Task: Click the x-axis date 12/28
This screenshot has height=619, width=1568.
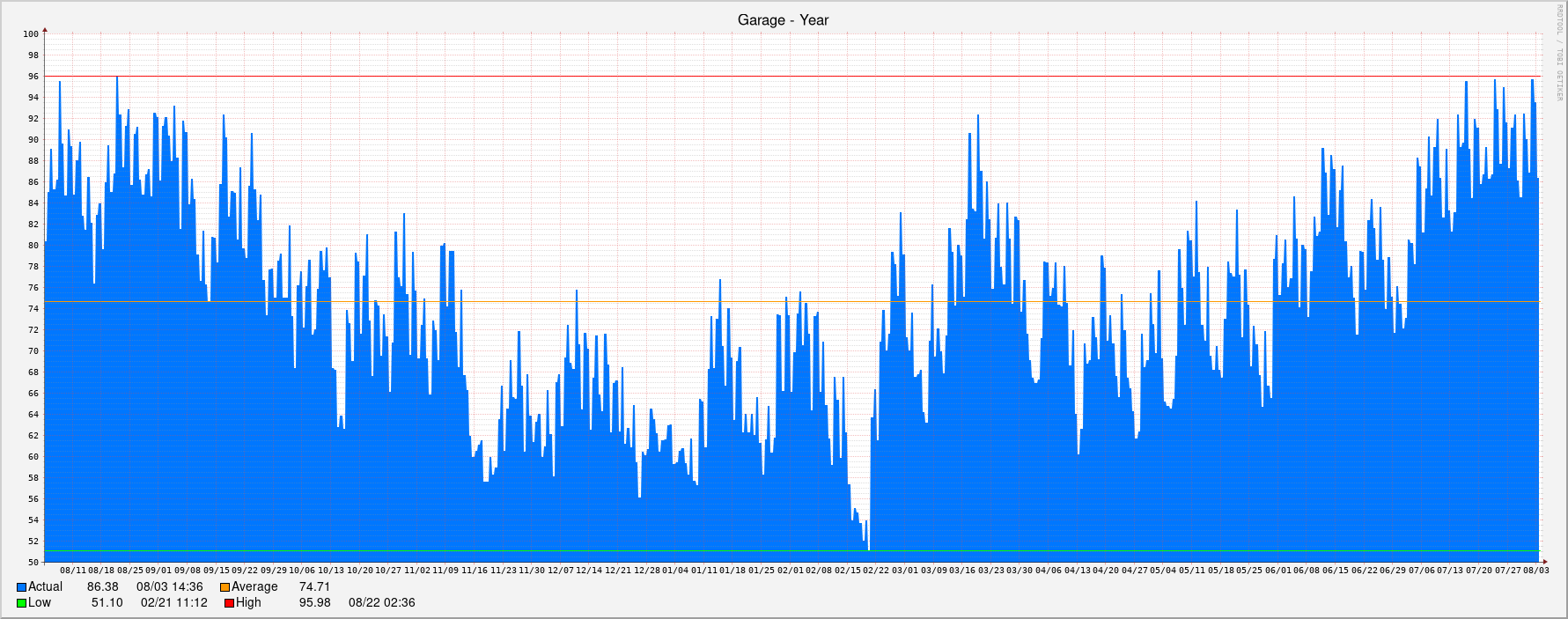Action: [646, 571]
